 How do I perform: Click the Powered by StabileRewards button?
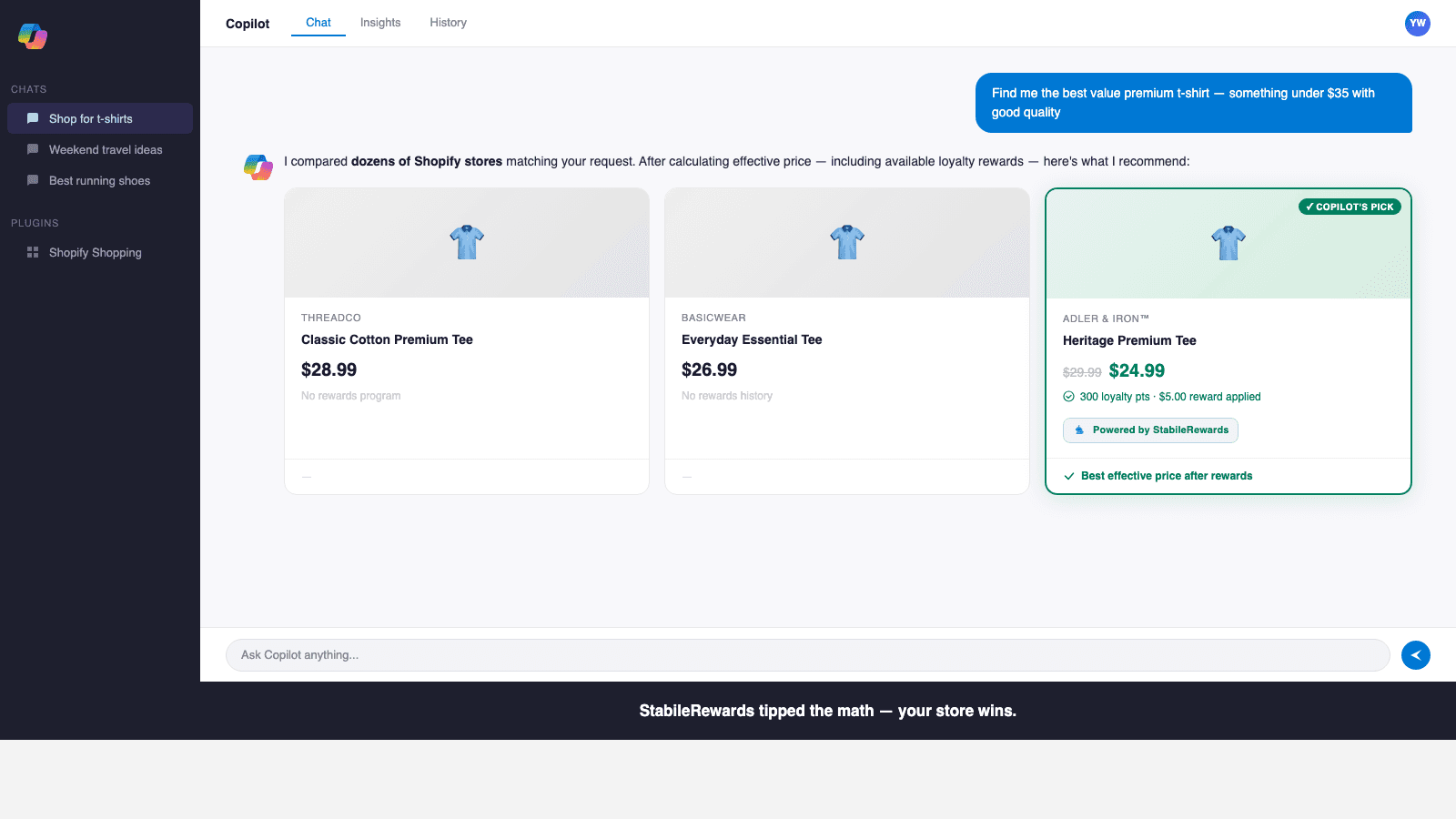coord(1150,430)
